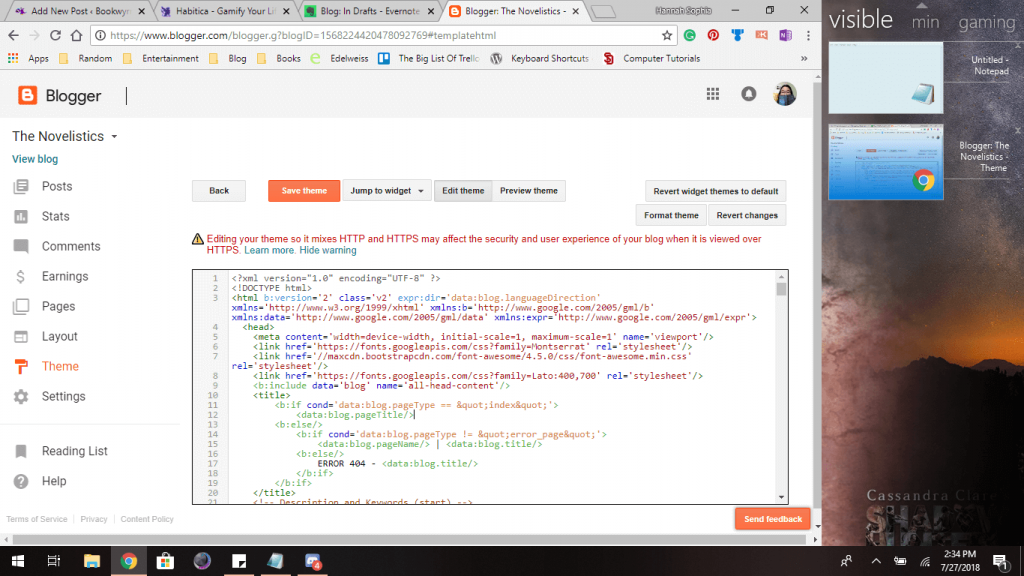This screenshot has height=576, width=1024.
Task: Click the Google apps grid icon
Action: pyautogui.click(x=713, y=94)
